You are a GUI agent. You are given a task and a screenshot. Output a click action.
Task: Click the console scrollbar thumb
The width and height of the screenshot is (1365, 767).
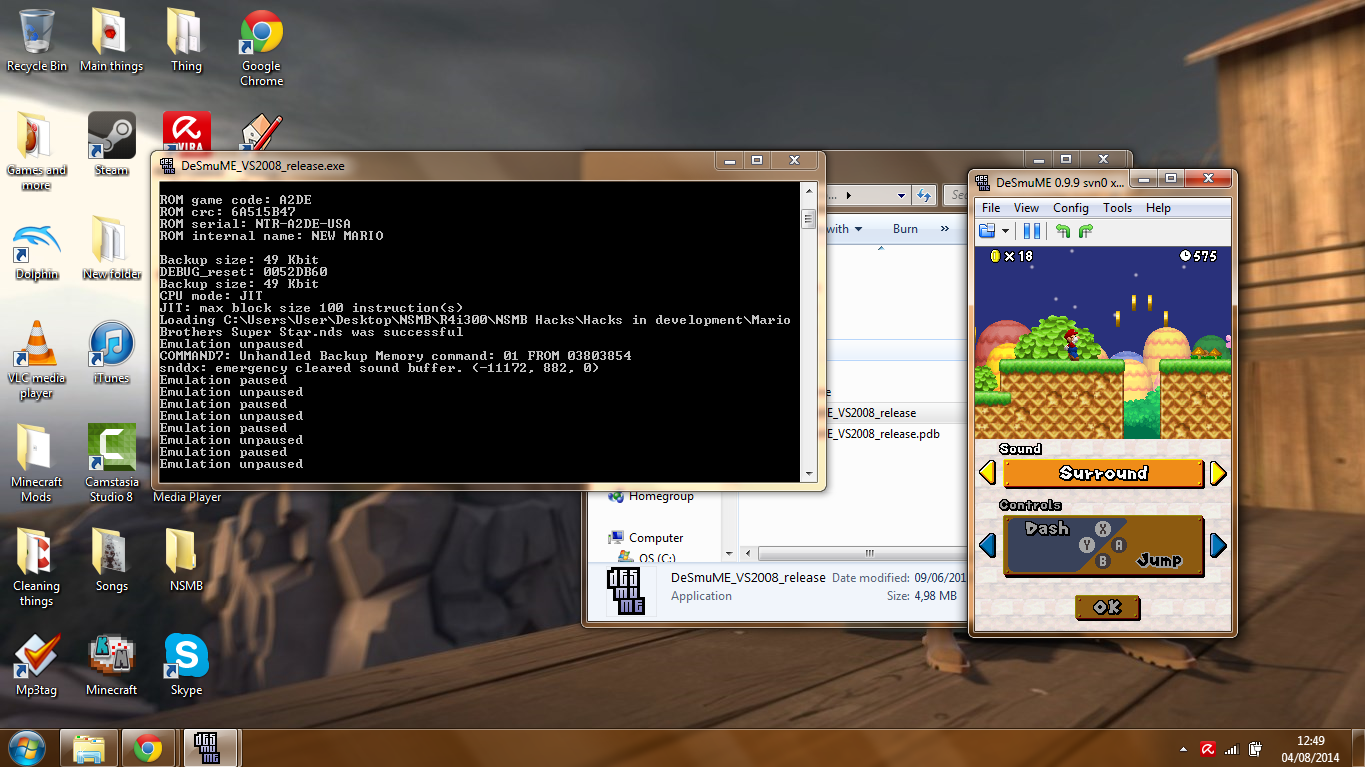(808, 219)
